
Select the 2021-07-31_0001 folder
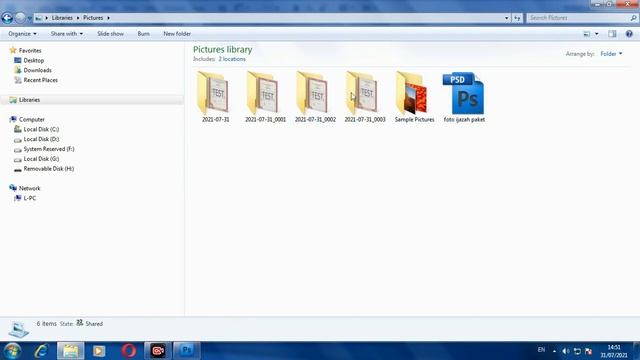coord(265,97)
